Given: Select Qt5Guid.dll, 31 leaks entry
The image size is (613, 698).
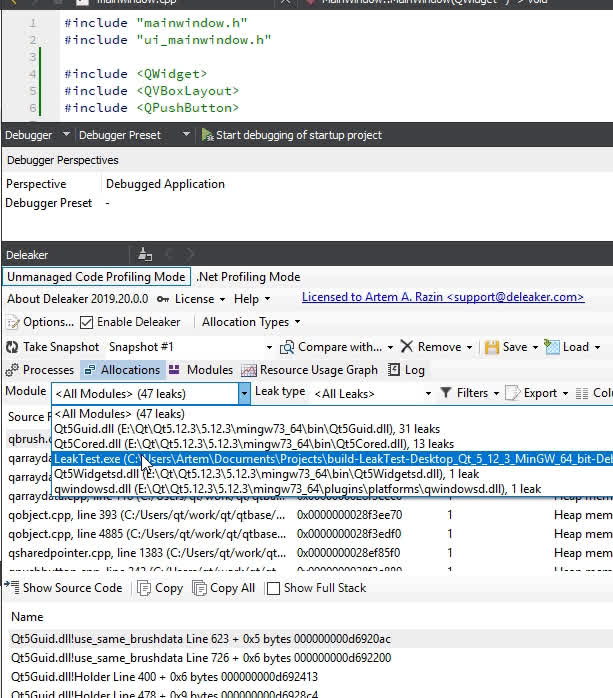Looking at the screenshot, I should point(247,429).
